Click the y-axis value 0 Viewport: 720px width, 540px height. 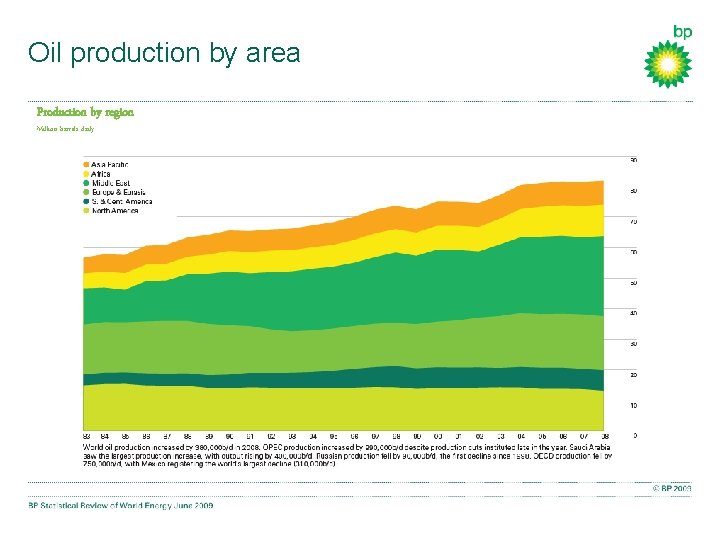635,435
